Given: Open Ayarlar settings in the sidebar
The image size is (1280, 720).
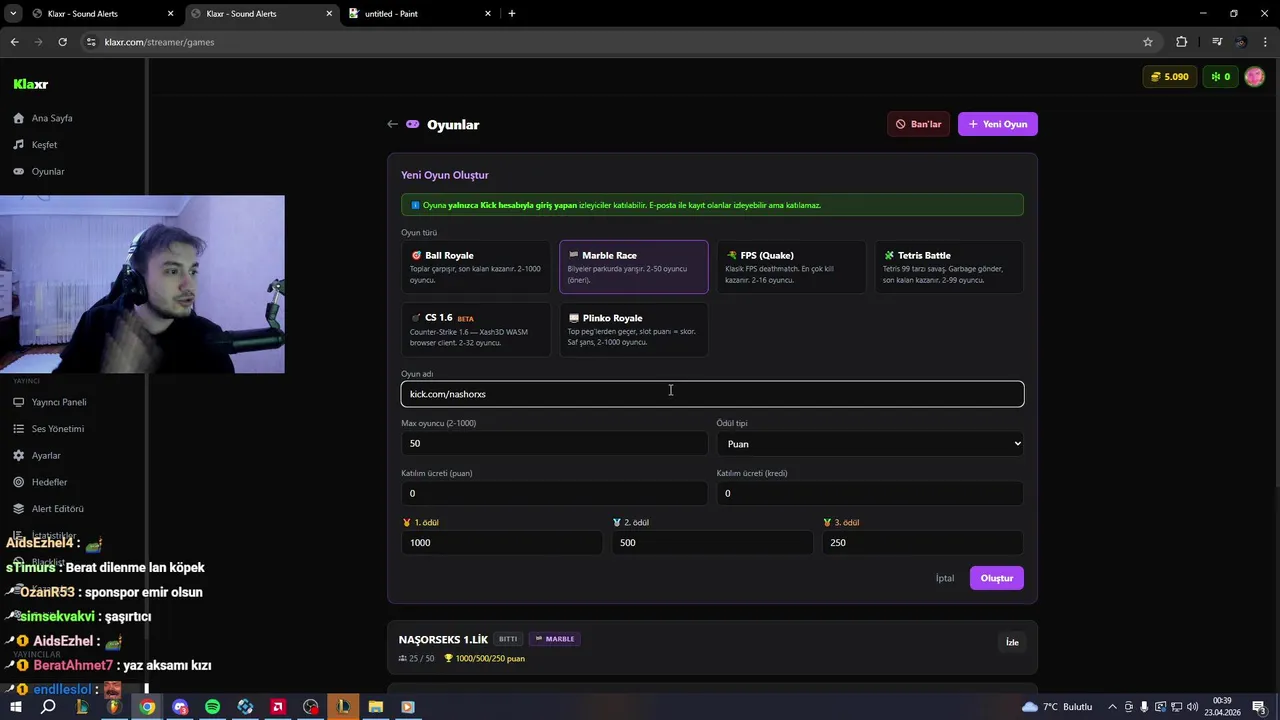Looking at the screenshot, I should pos(46,456).
